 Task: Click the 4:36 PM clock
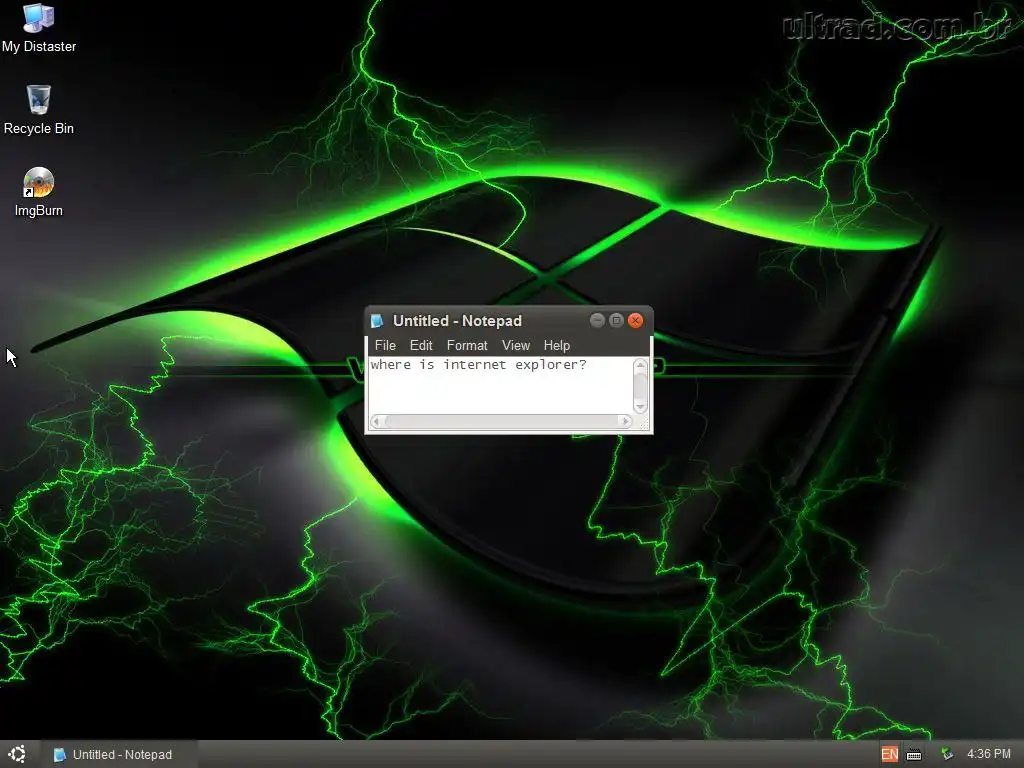(989, 754)
